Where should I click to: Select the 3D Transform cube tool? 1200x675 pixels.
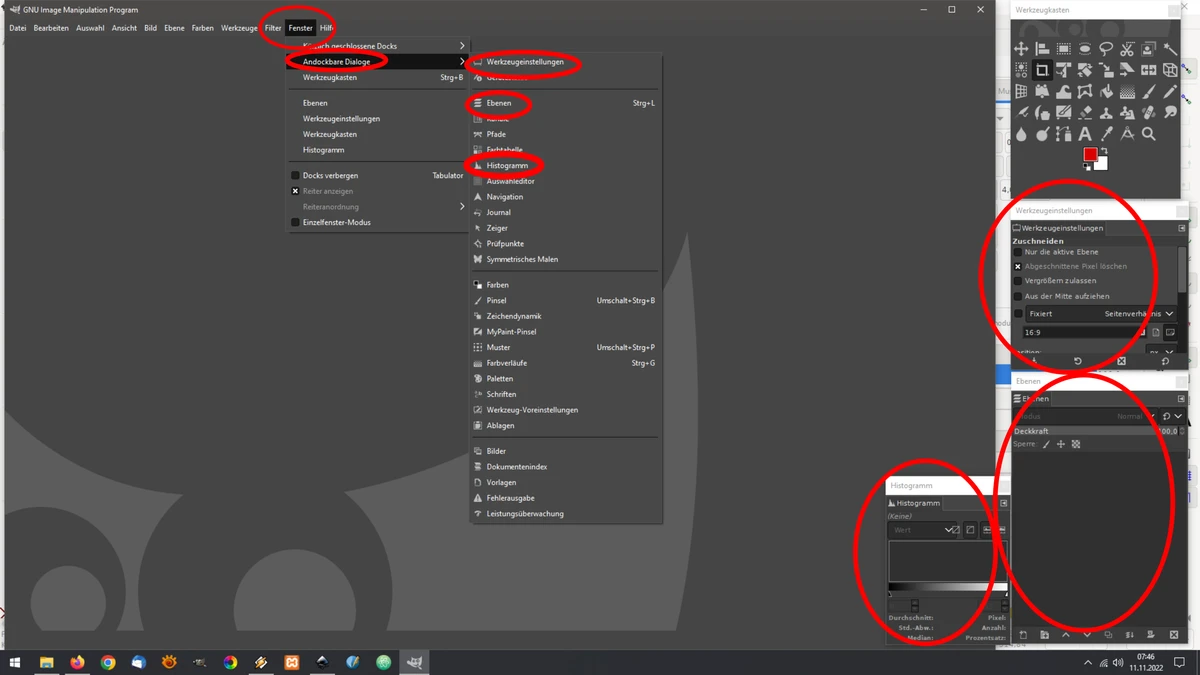[x=1171, y=70]
